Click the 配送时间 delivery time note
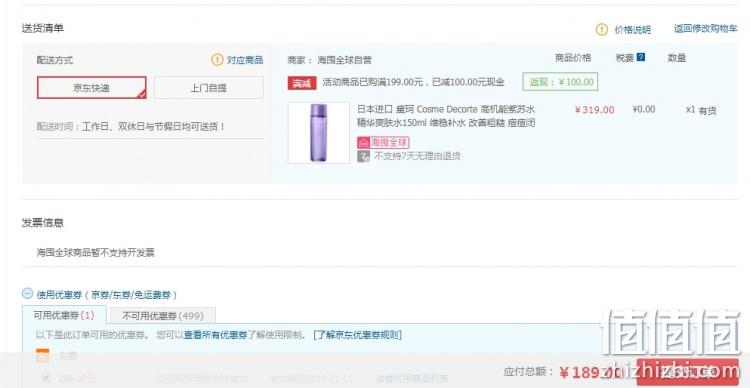This screenshot has height=388, width=750. tap(131, 127)
